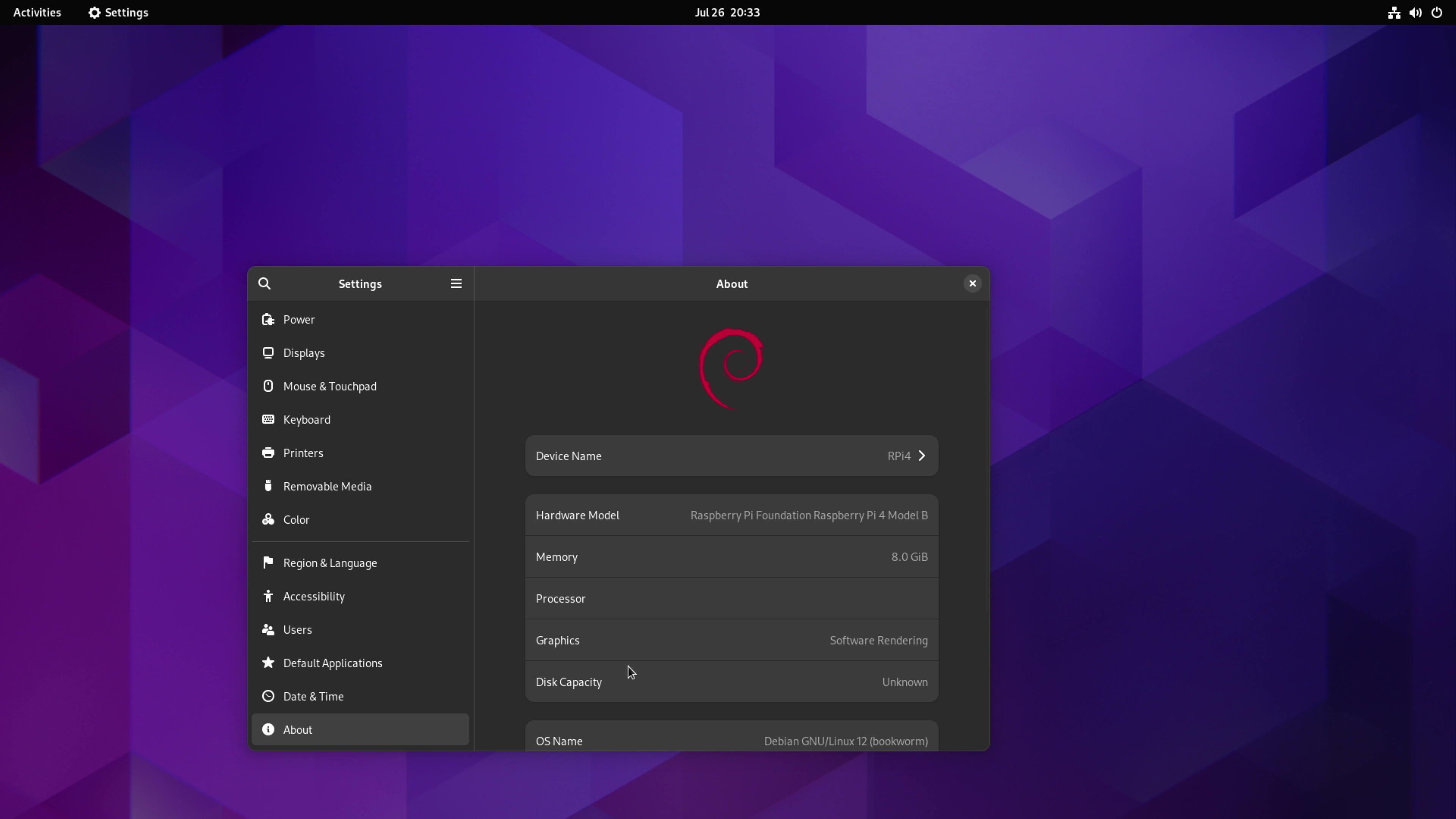The image size is (1456, 819).
Task: Click the Device Name label
Action: (x=569, y=455)
